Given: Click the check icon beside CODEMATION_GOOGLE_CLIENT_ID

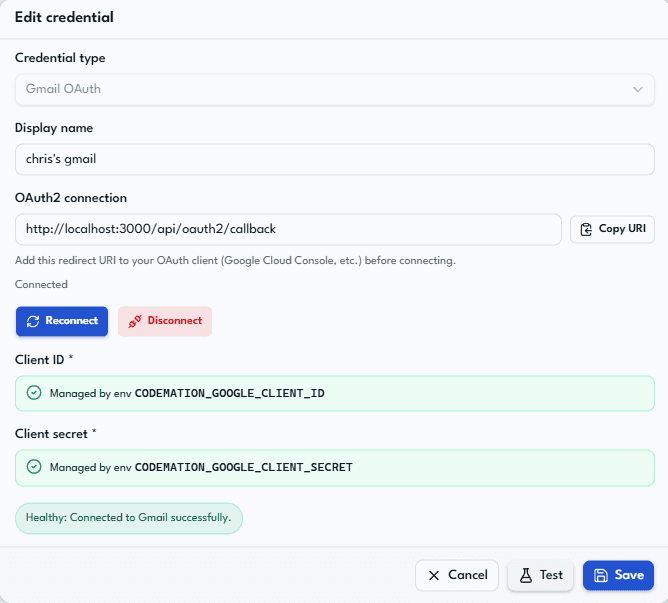Looking at the screenshot, I should pos(34,392).
